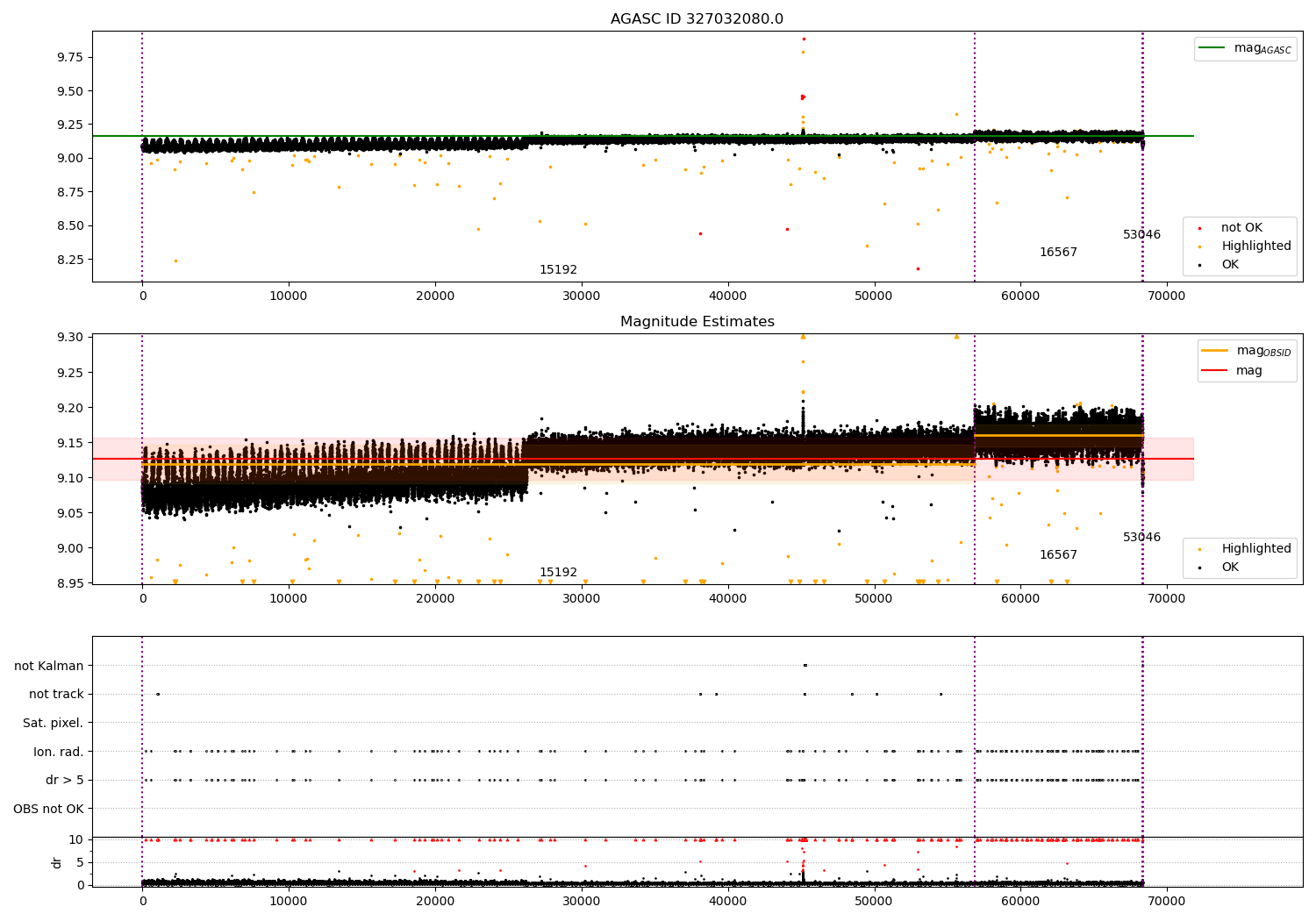Click the '9.20' y-tick in the middle plot
The image size is (1316, 921).
[x=71, y=408]
